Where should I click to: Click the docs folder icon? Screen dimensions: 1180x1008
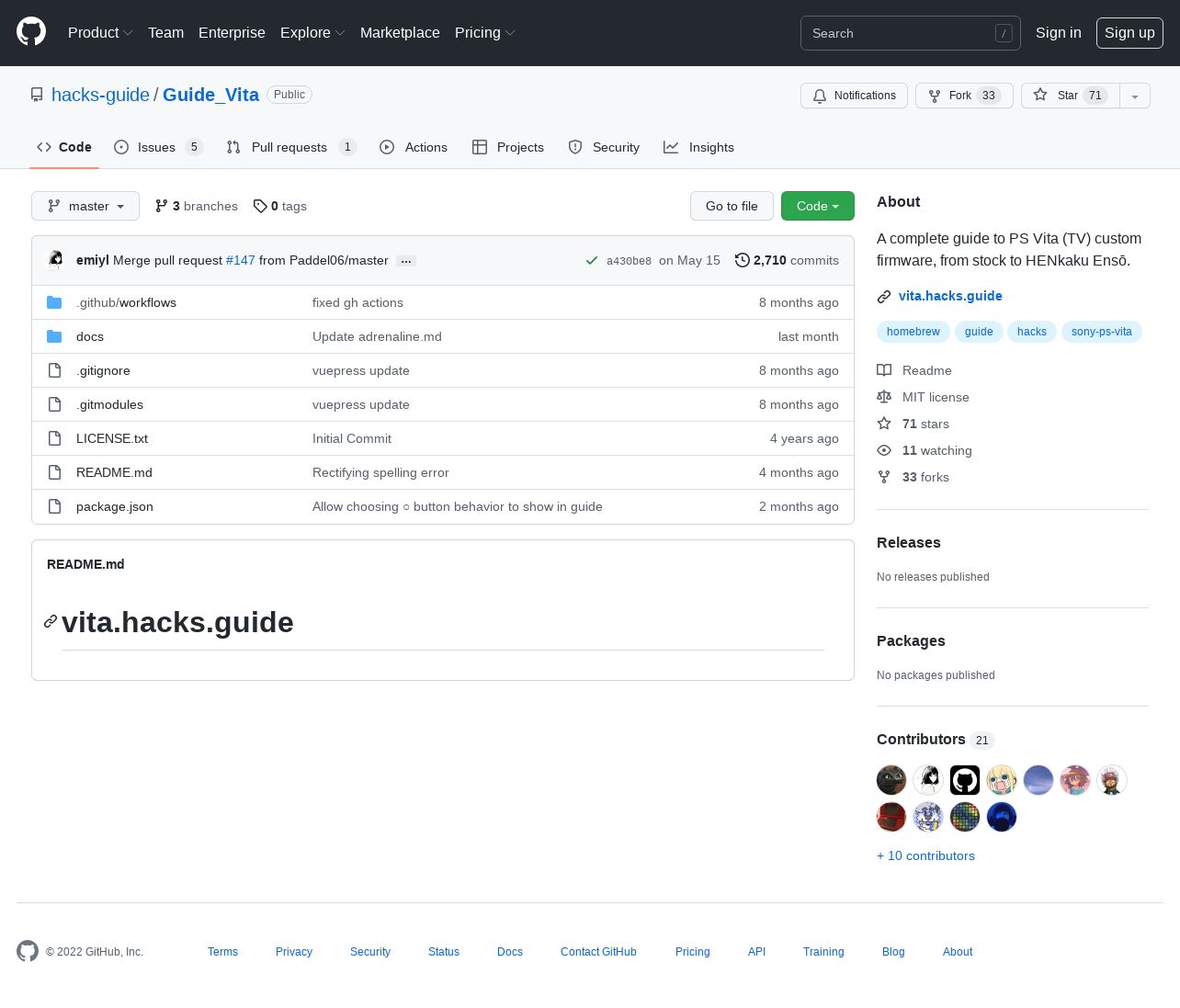[54, 336]
